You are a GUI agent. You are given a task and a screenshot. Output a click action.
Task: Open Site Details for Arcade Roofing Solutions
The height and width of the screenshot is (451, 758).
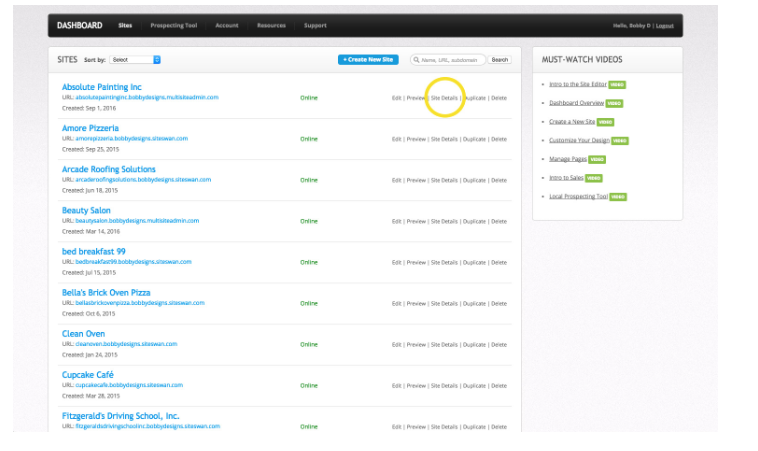pyautogui.click(x=444, y=180)
